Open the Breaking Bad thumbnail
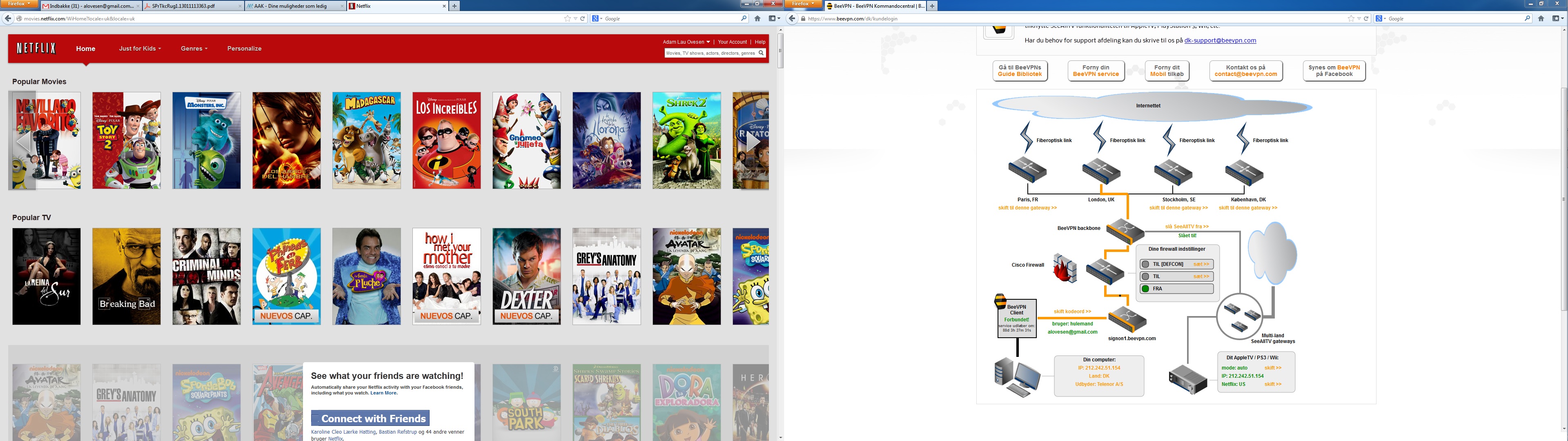Image resolution: width=1568 pixels, height=441 pixels. pos(127,276)
